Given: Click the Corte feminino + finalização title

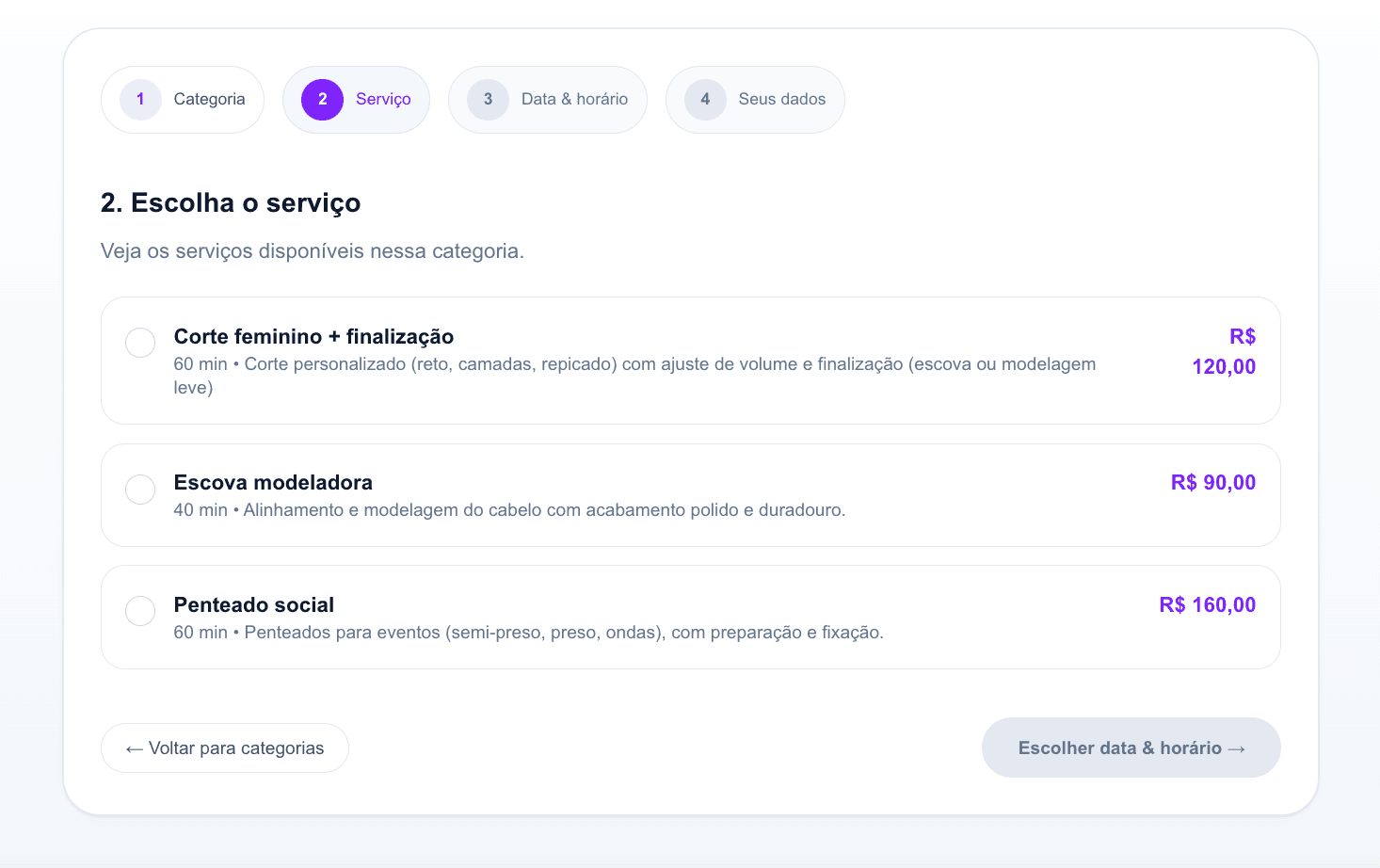Looking at the screenshot, I should (313, 336).
